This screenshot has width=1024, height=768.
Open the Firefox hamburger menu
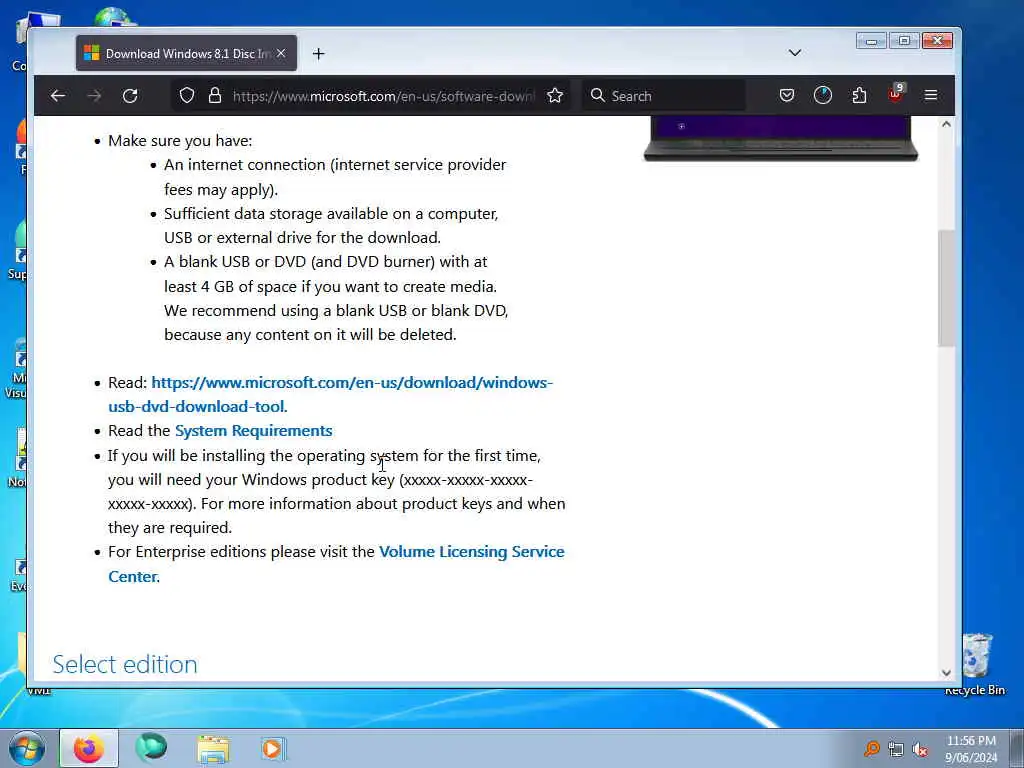click(931, 96)
